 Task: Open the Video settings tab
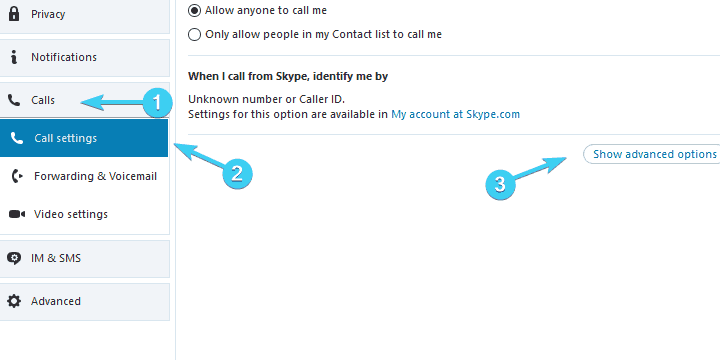pos(84,214)
